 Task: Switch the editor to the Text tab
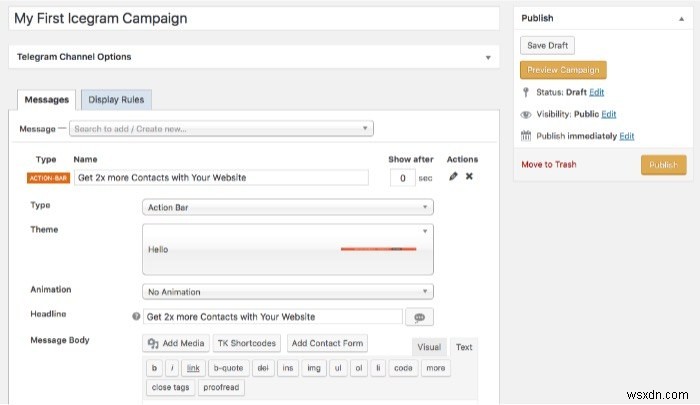pyautogui.click(x=464, y=347)
